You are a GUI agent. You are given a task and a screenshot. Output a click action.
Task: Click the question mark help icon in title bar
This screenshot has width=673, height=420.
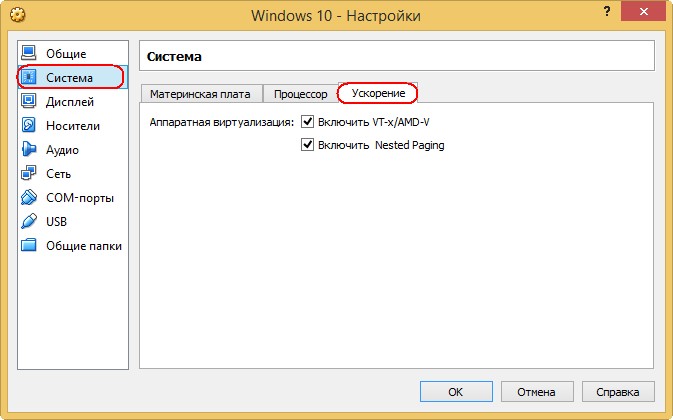pos(606,12)
